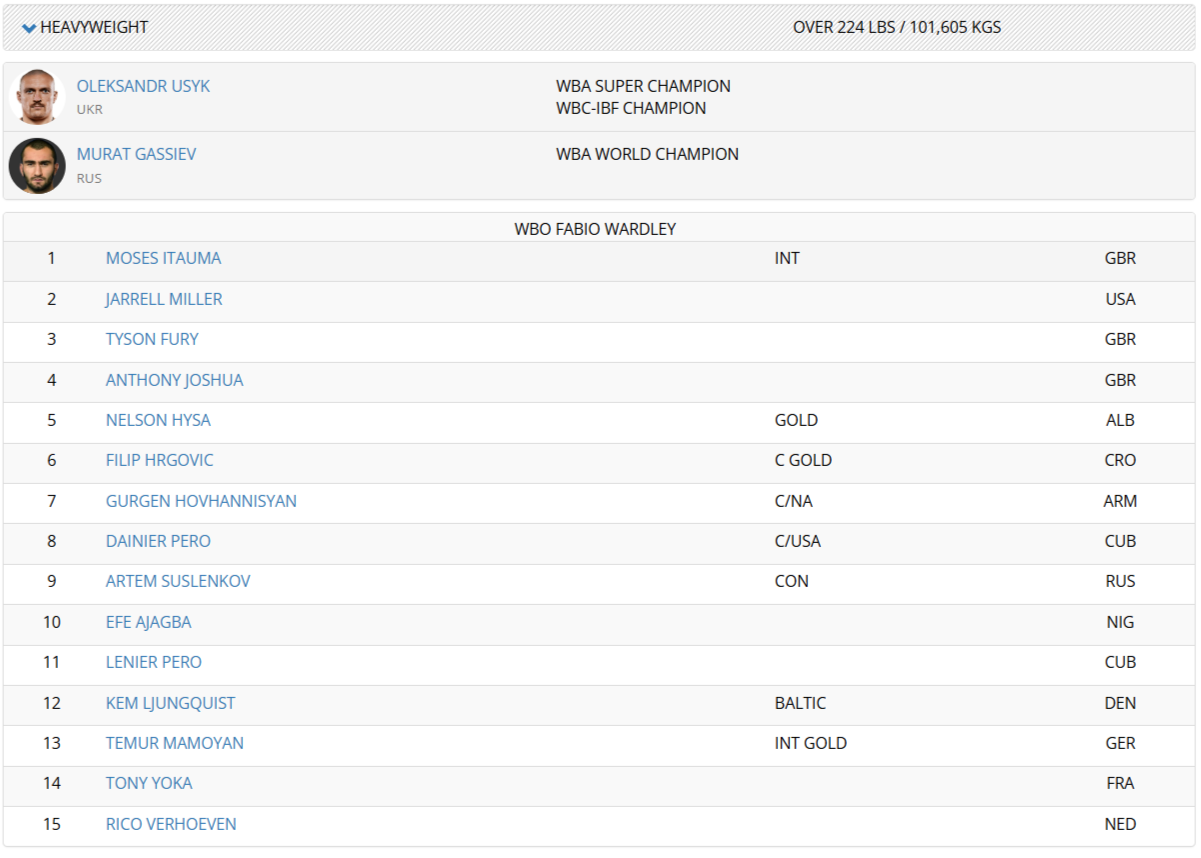Open Filip Hrgovic's profile

pos(159,460)
